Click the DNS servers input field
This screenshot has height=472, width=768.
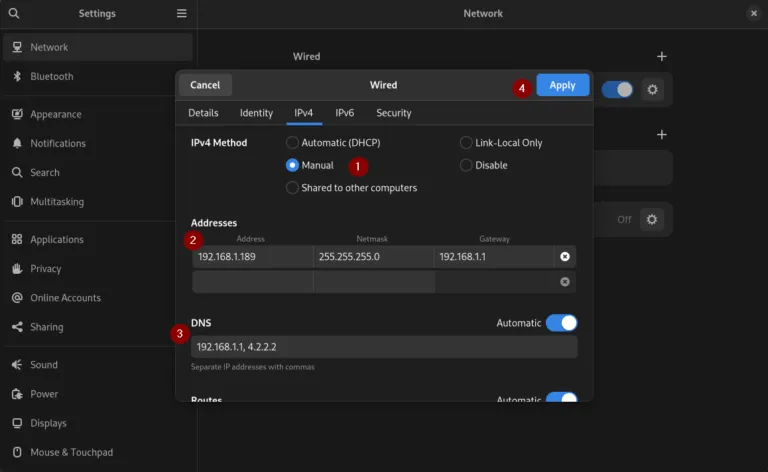pyautogui.click(x=384, y=347)
